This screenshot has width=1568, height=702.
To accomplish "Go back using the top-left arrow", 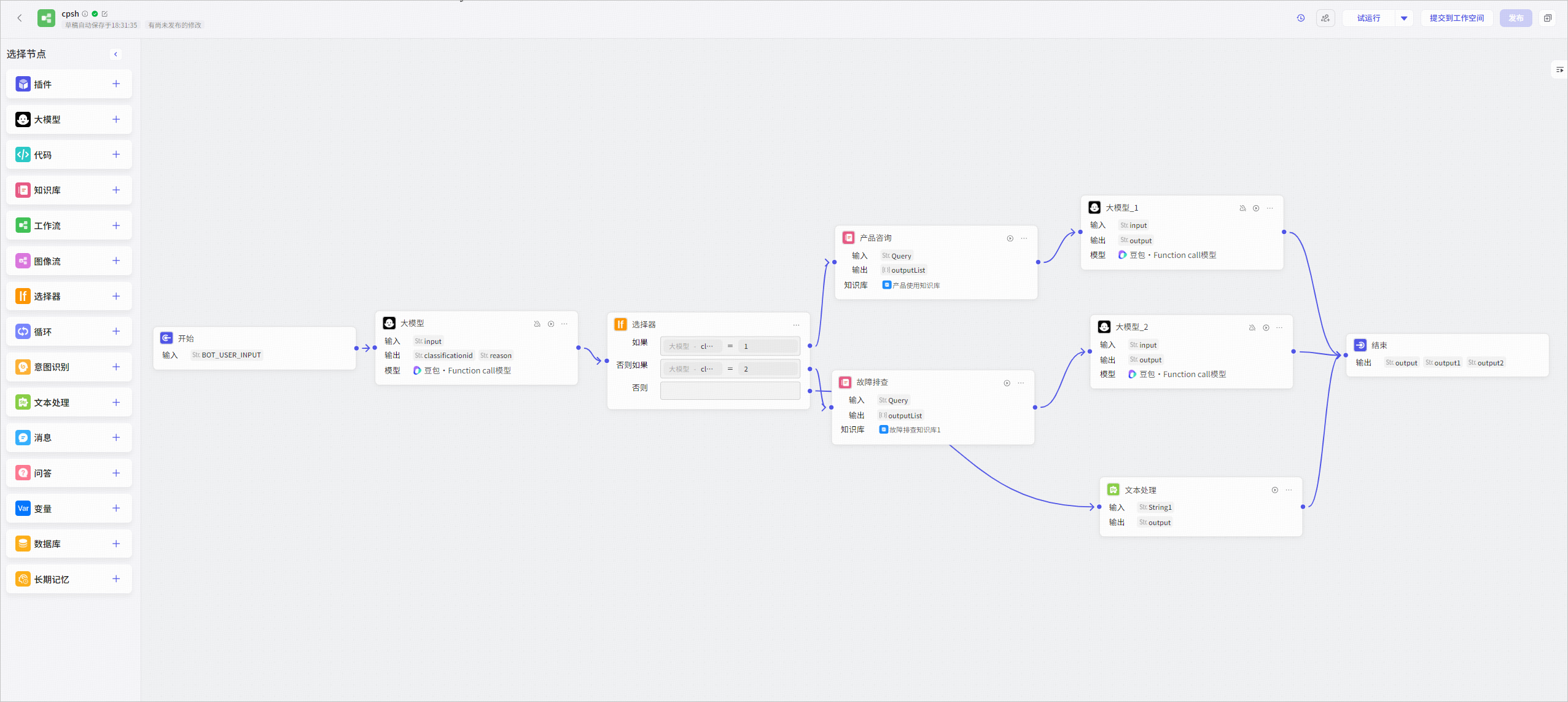I will click(20, 18).
